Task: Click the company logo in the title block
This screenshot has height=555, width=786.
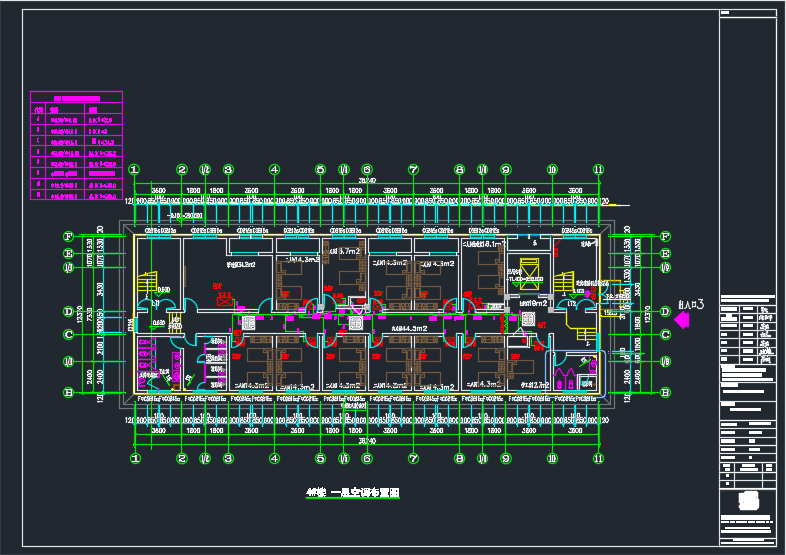Action: [747, 499]
